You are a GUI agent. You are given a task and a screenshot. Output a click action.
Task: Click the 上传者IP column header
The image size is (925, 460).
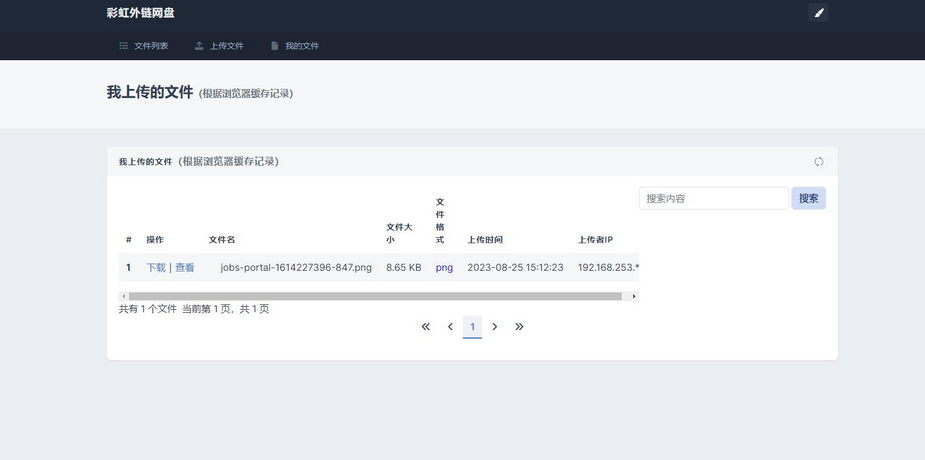click(x=595, y=239)
